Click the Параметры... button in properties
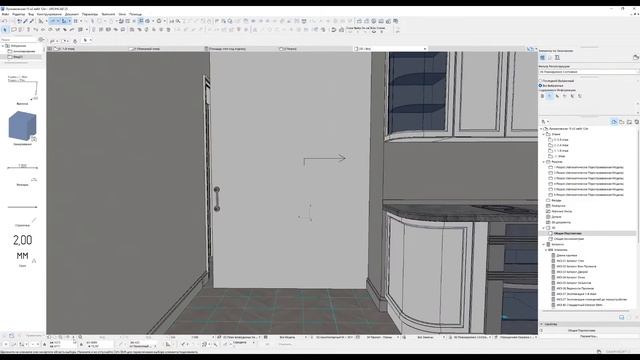 click(x=588, y=336)
